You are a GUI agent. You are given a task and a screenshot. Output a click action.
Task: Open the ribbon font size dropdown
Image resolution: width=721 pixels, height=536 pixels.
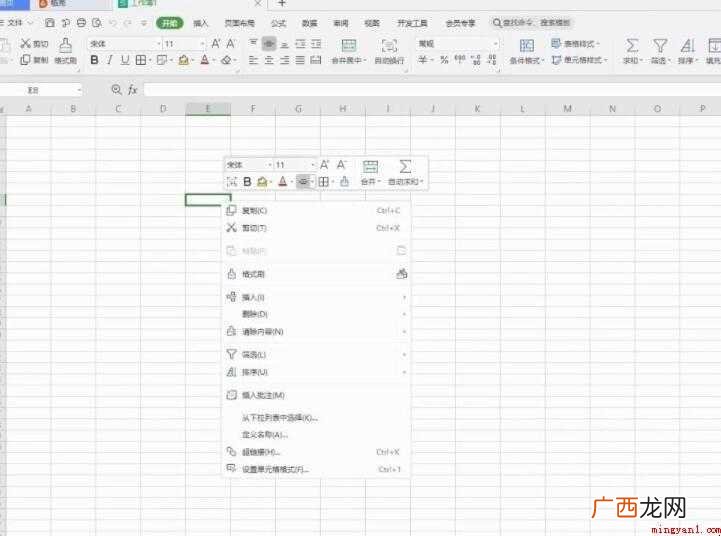click(x=202, y=44)
